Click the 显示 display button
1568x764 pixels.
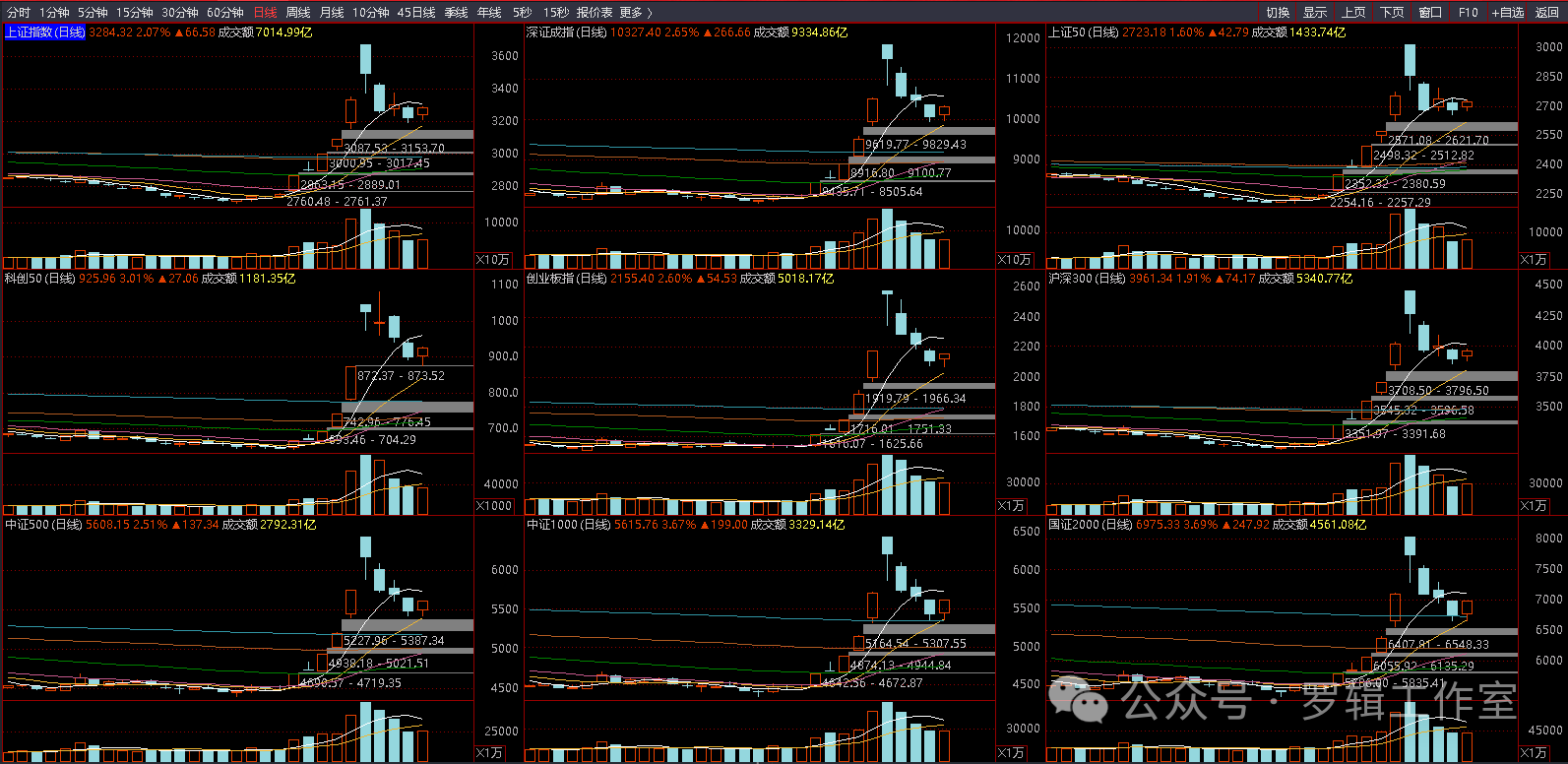tap(1315, 12)
